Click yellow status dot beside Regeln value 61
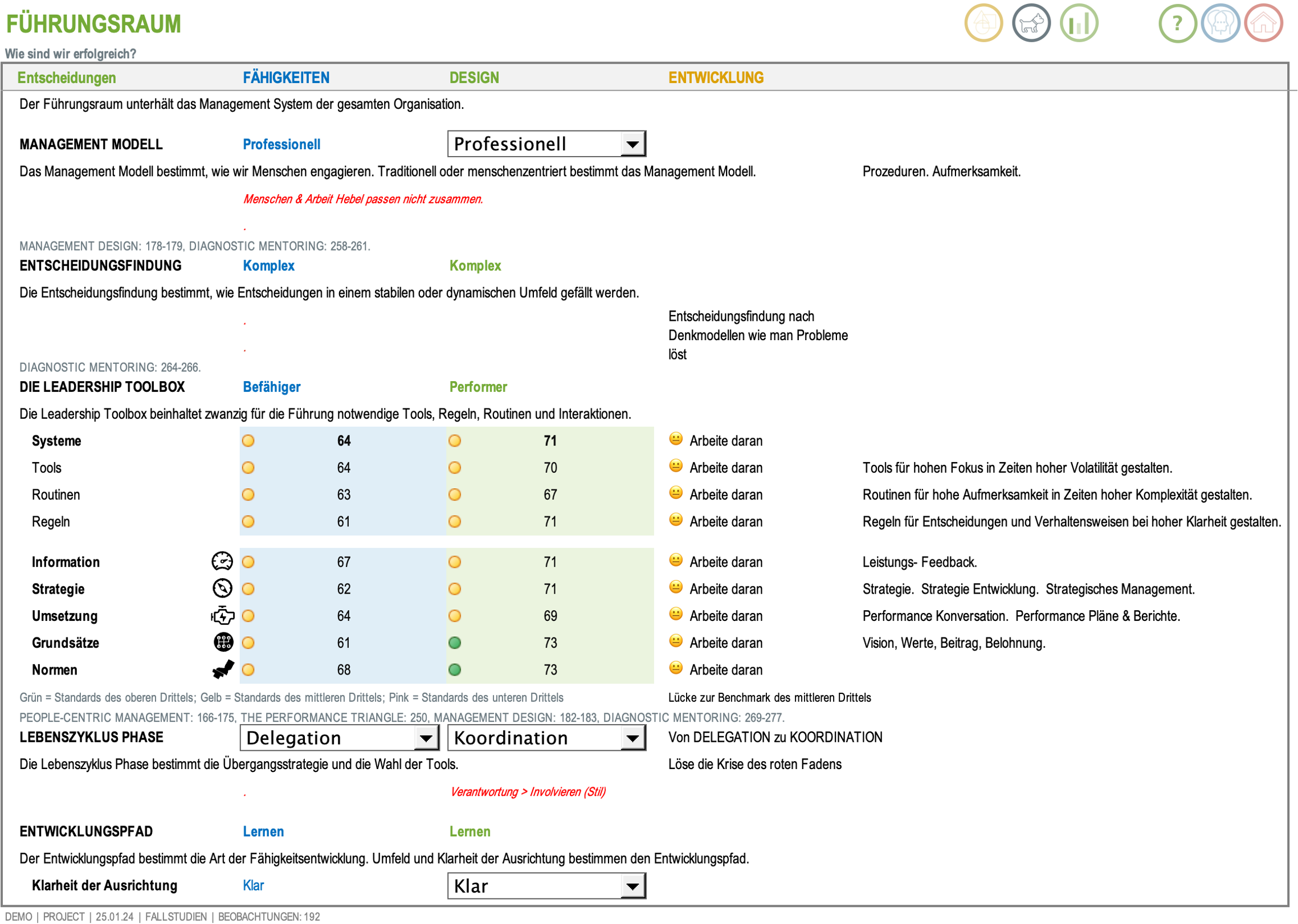 [248, 521]
